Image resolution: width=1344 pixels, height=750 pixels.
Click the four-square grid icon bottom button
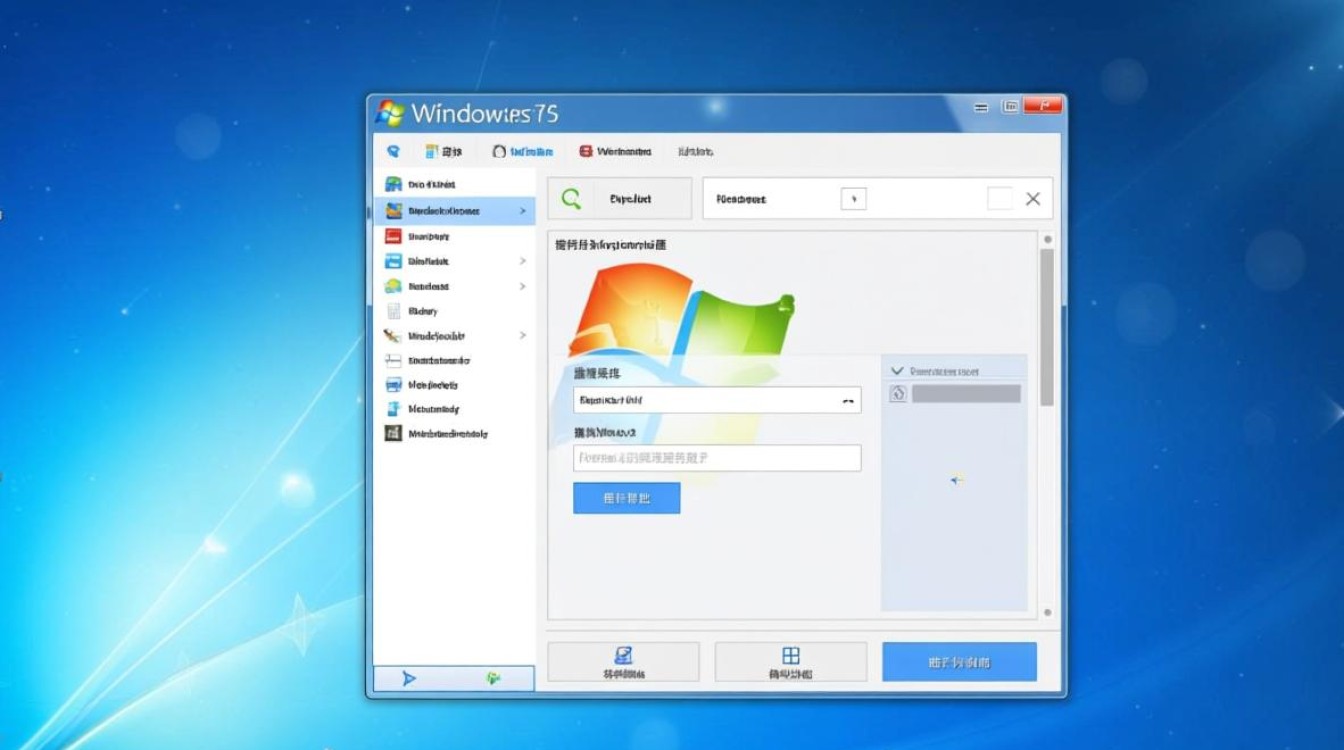[x=790, y=662]
